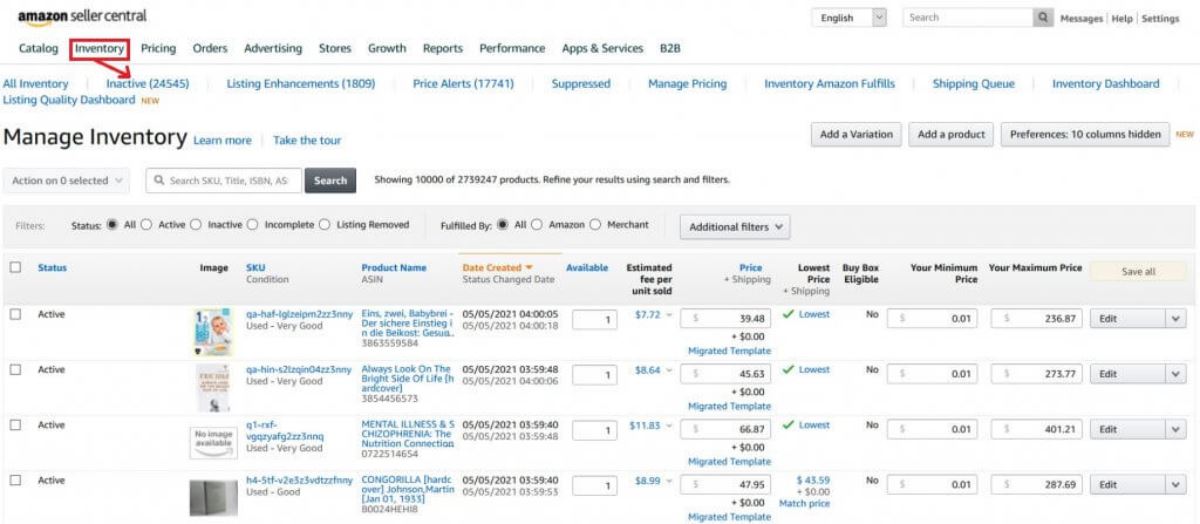Screen dimensions: 1200x524
Task: Select the Inactive status radio button
Action: [196, 225]
